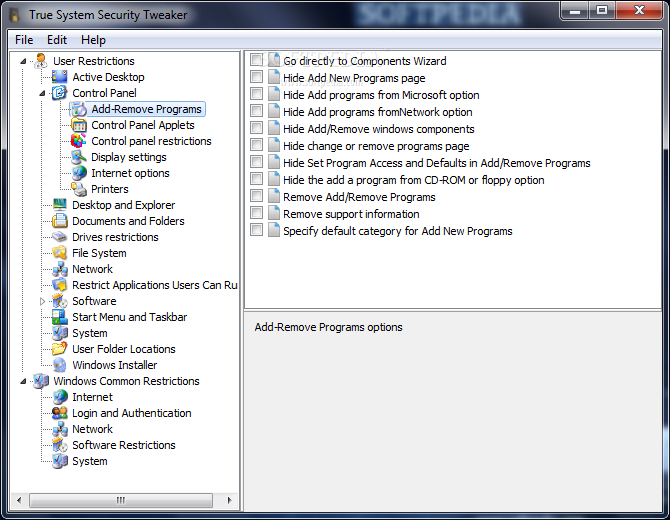Expand the Software tree node
670x520 pixels.
pyautogui.click(x=42, y=301)
